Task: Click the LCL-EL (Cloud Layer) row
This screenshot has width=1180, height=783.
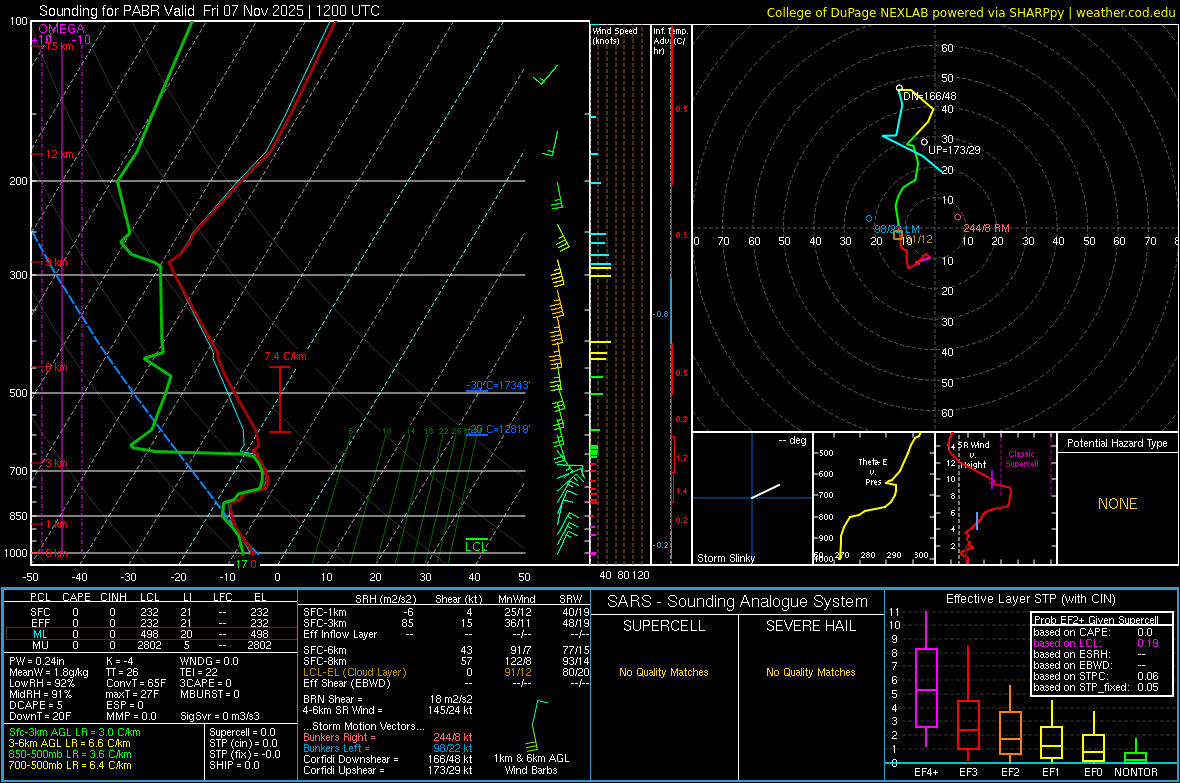Action: (x=446, y=672)
